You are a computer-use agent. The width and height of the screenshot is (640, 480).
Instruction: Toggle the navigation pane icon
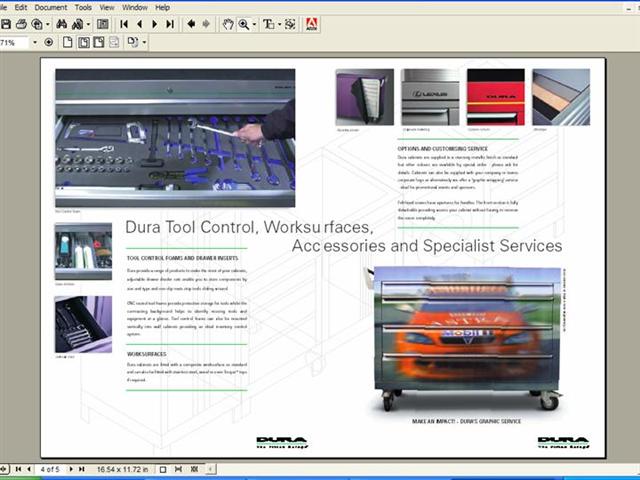pyautogui.click(x=102, y=24)
